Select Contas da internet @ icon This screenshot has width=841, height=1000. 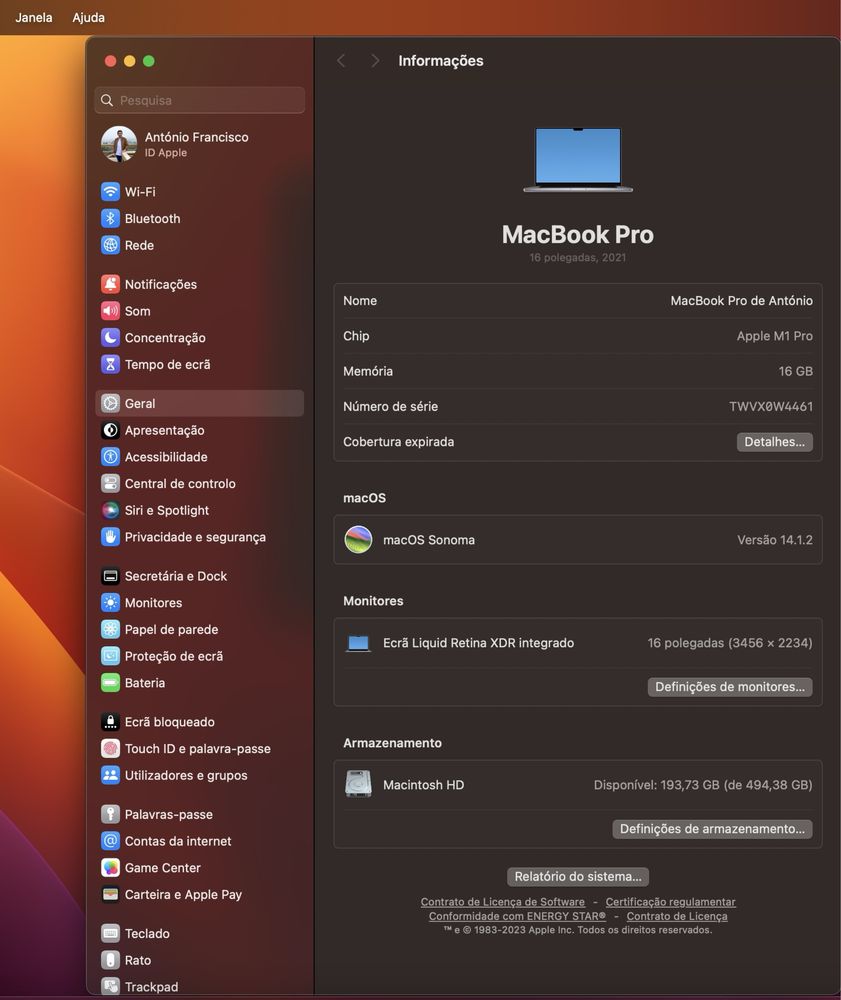tap(110, 841)
